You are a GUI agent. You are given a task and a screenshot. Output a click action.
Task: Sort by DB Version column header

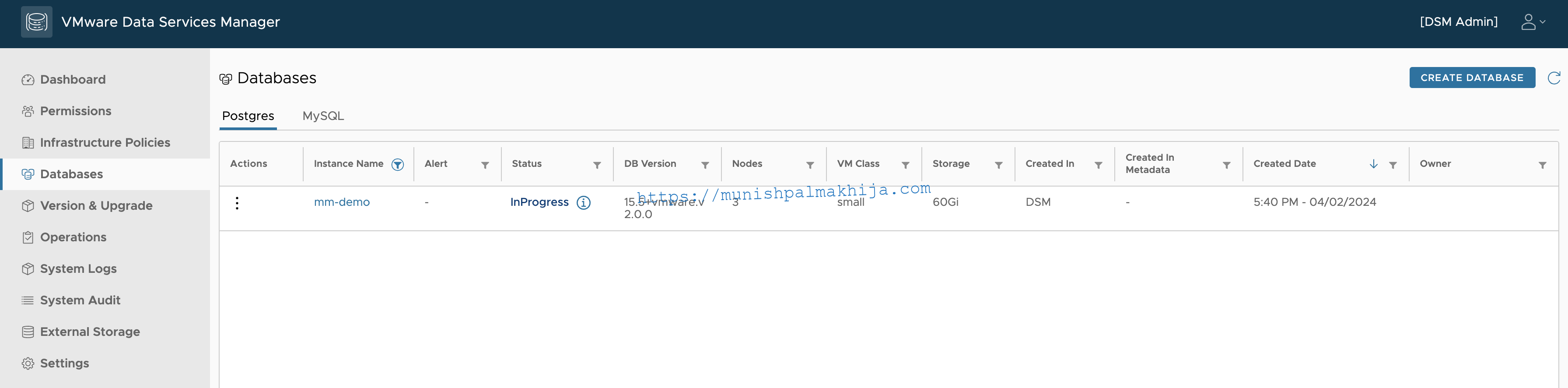pos(650,164)
